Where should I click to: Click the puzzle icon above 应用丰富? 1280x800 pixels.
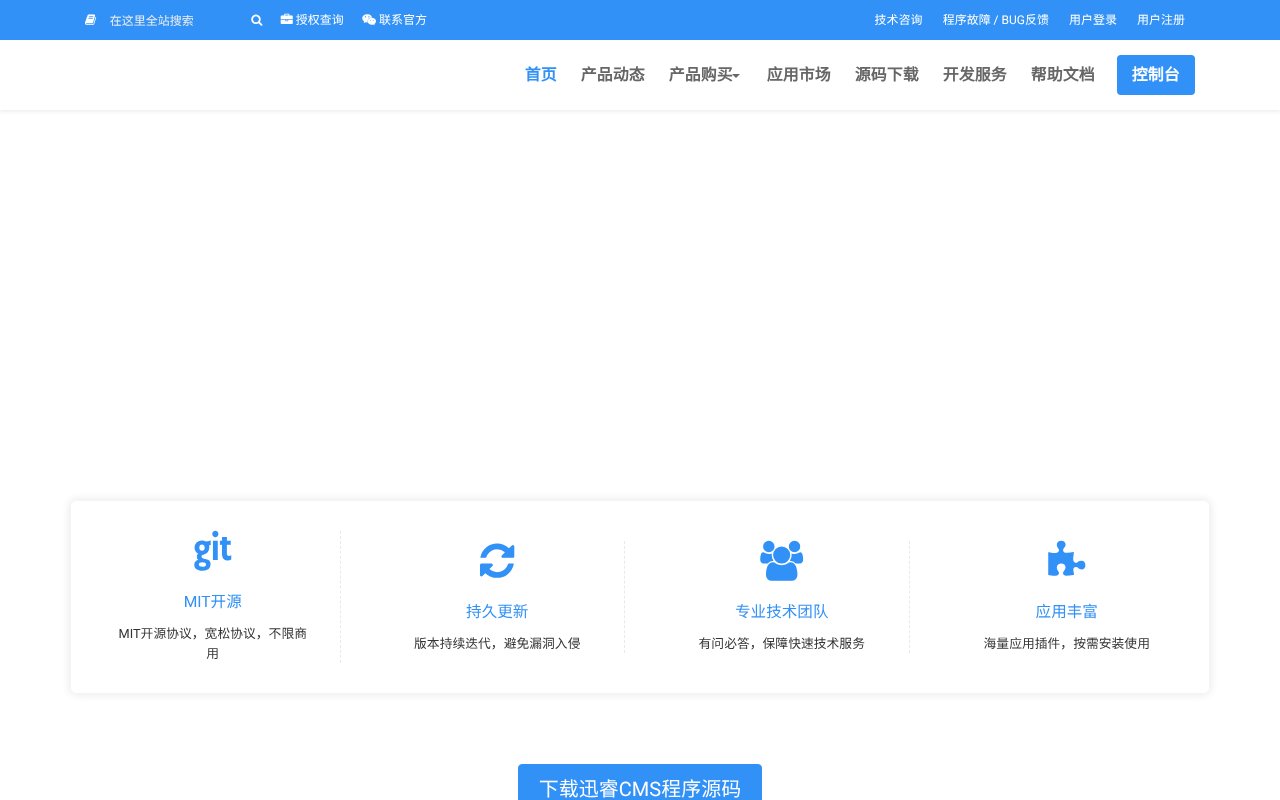click(x=1066, y=558)
